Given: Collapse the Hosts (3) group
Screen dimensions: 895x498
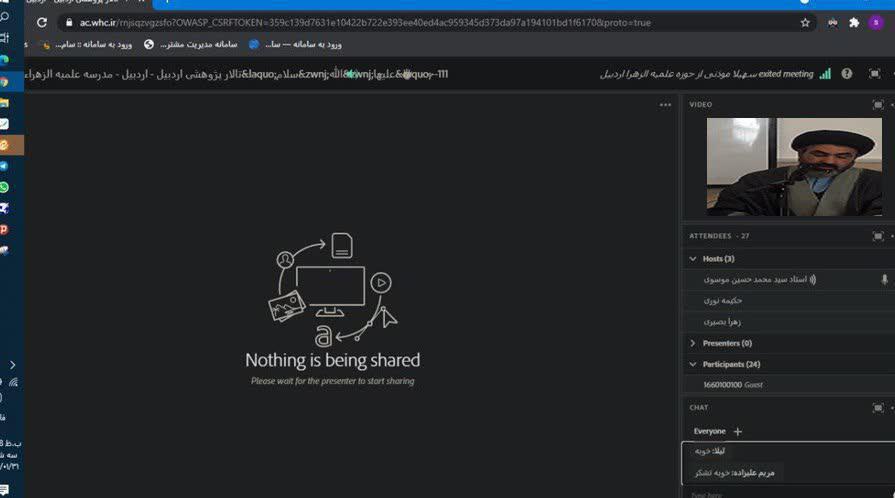Looking at the screenshot, I should click(692, 259).
